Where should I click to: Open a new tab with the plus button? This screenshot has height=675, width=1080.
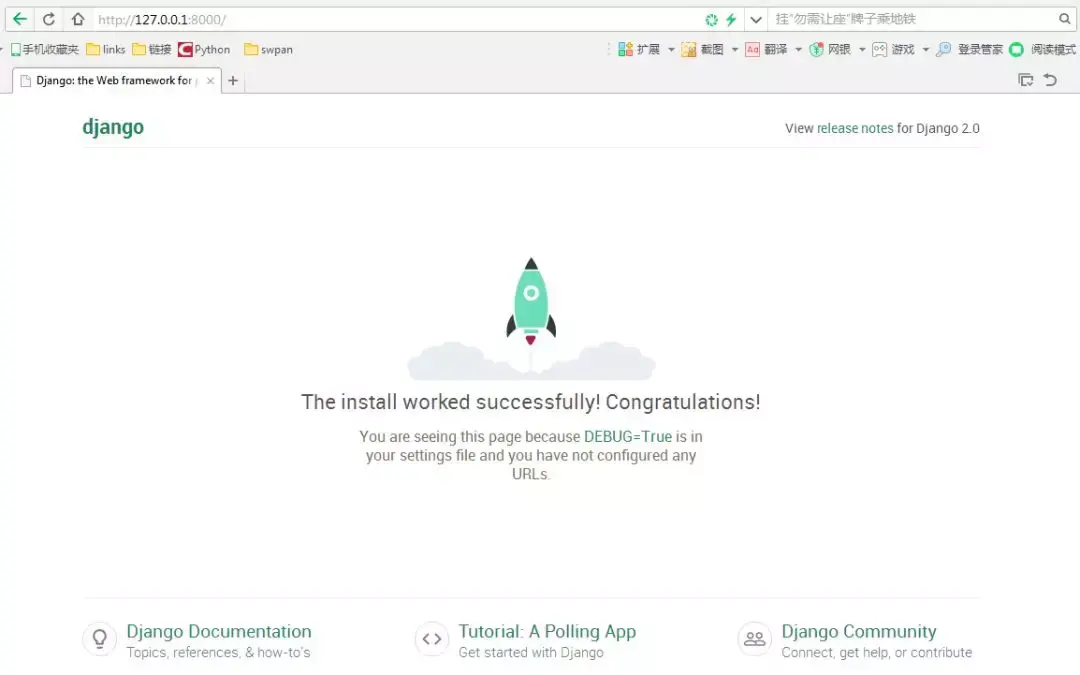click(x=233, y=81)
